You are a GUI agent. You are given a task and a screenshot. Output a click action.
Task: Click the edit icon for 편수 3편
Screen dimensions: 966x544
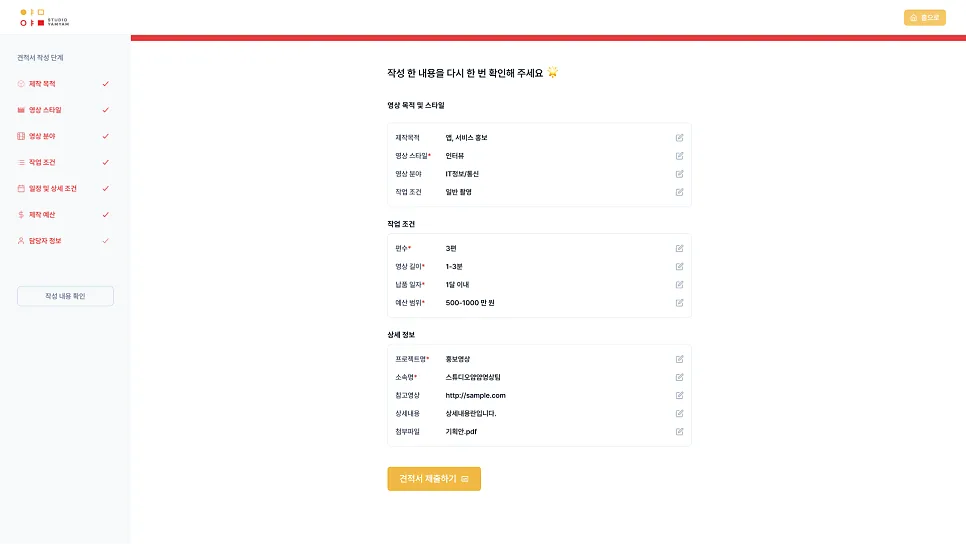coord(679,248)
